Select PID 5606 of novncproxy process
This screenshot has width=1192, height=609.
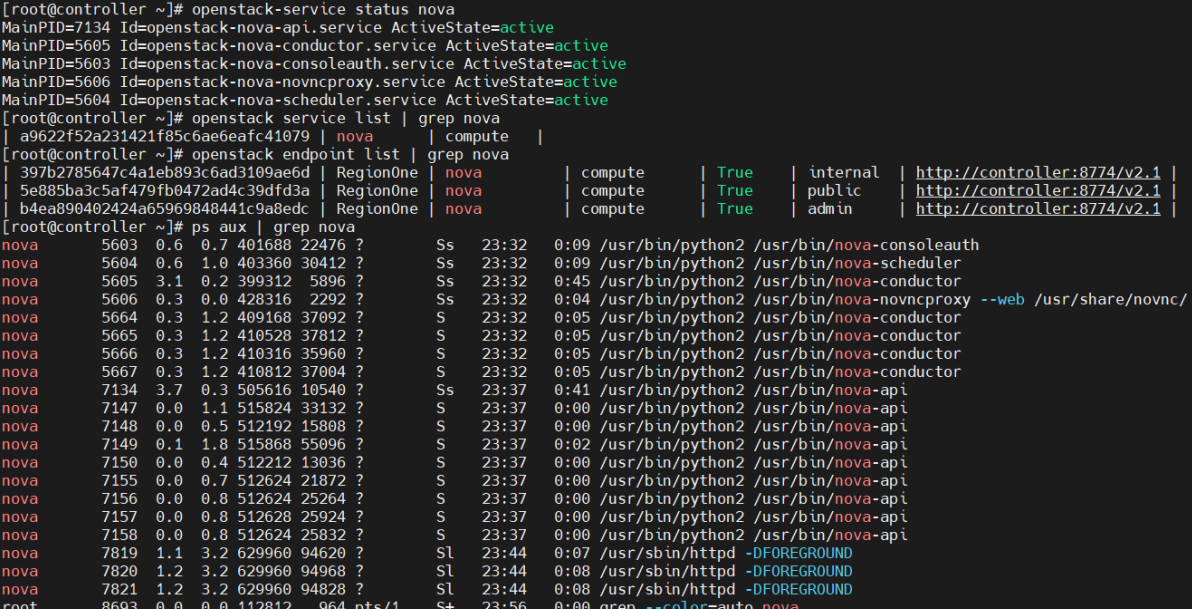click(x=119, y=300)
